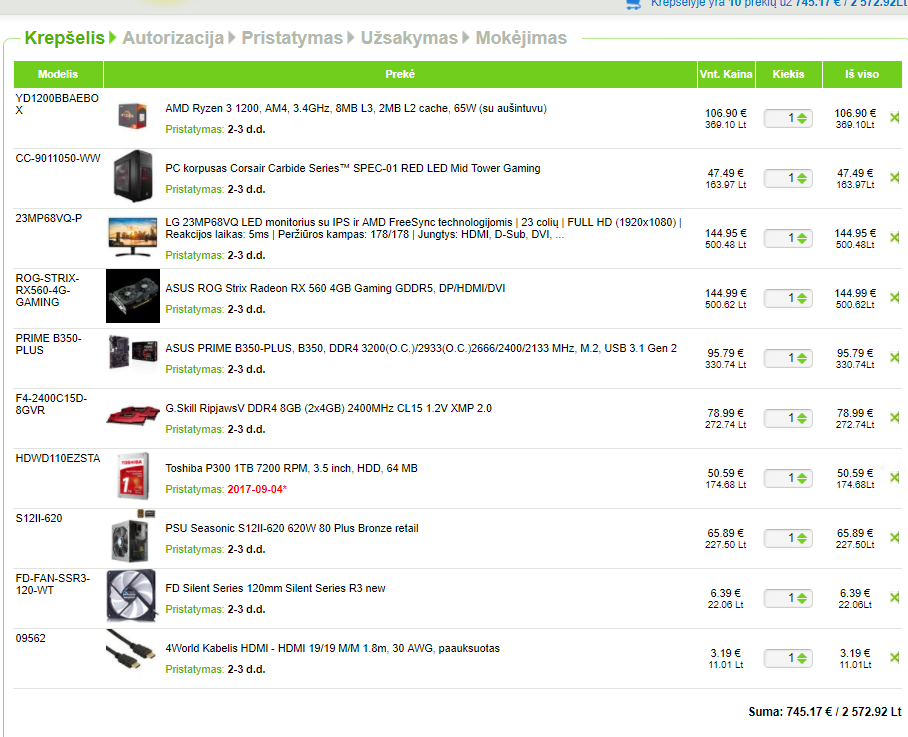Go to the Pristatymas checkout step
The width and height of the screenshot is (908, 737).
[x=292, y=38]
